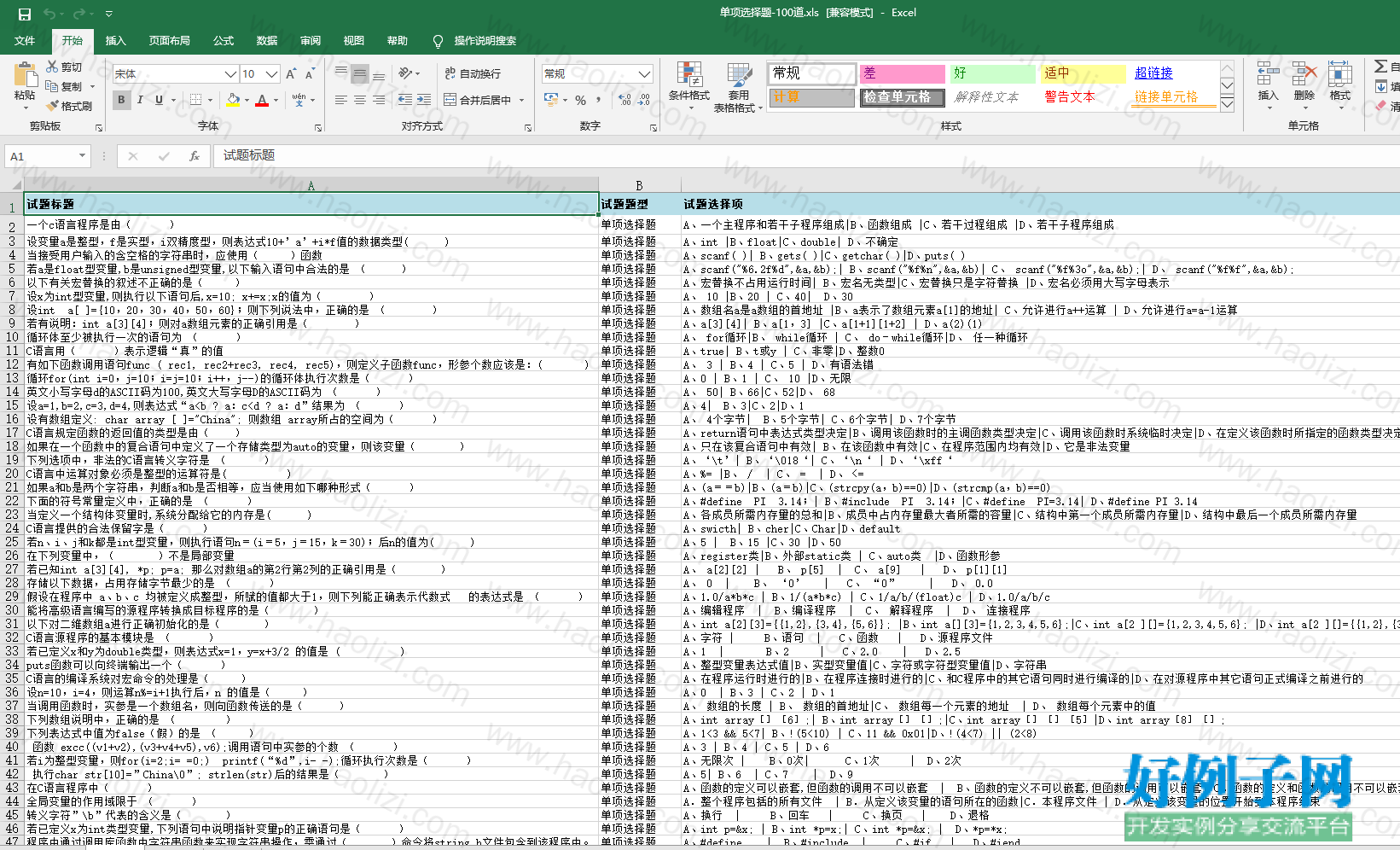Click the decrease indent icon
This screenshot has height=850, width=1400.
click(x=404, y=100)
